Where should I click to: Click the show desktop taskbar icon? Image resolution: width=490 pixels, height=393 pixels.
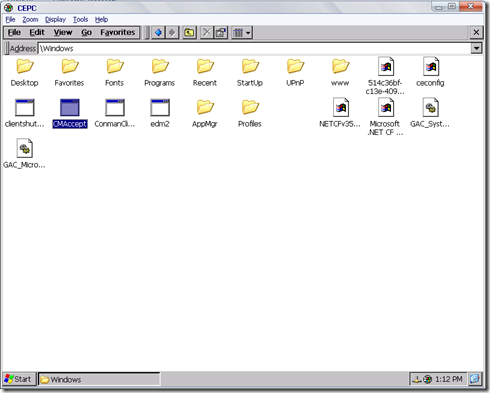(x=474, y=379)
